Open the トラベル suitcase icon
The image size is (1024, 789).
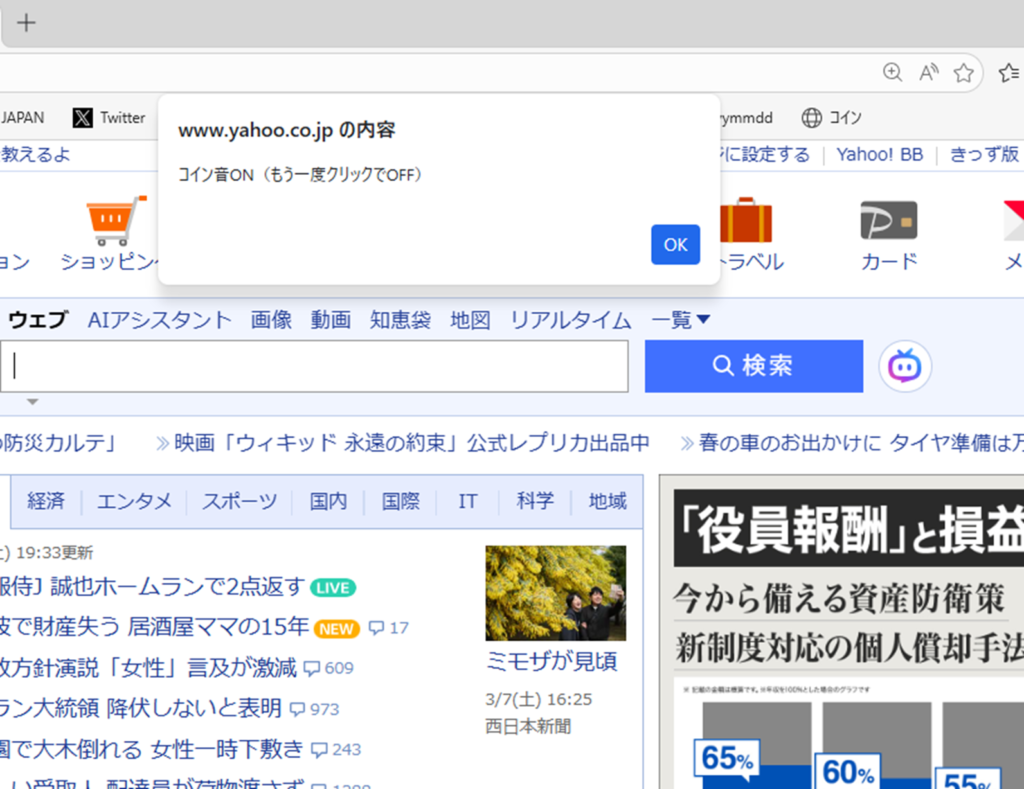745,221
